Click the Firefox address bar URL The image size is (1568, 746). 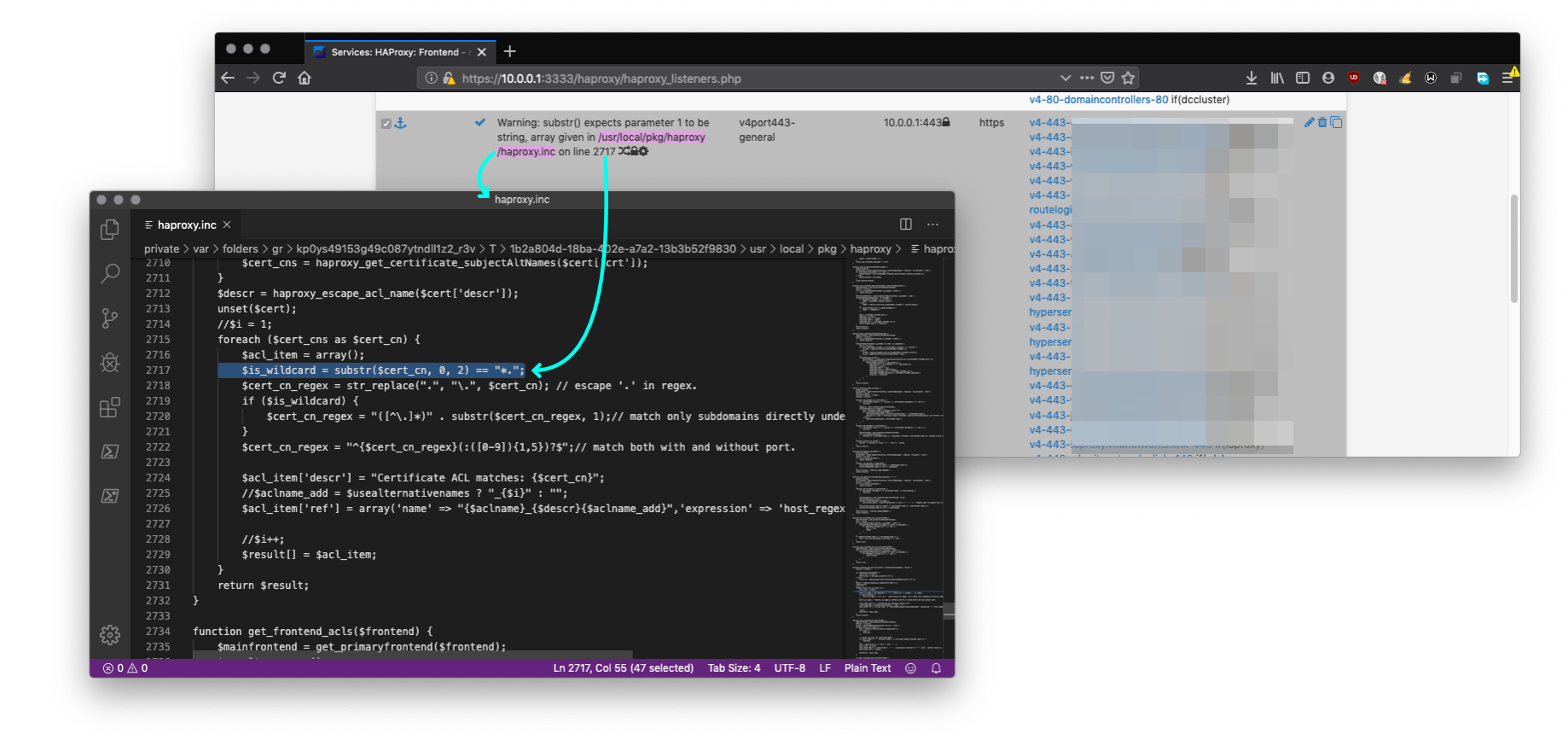(x=601, y=79)
